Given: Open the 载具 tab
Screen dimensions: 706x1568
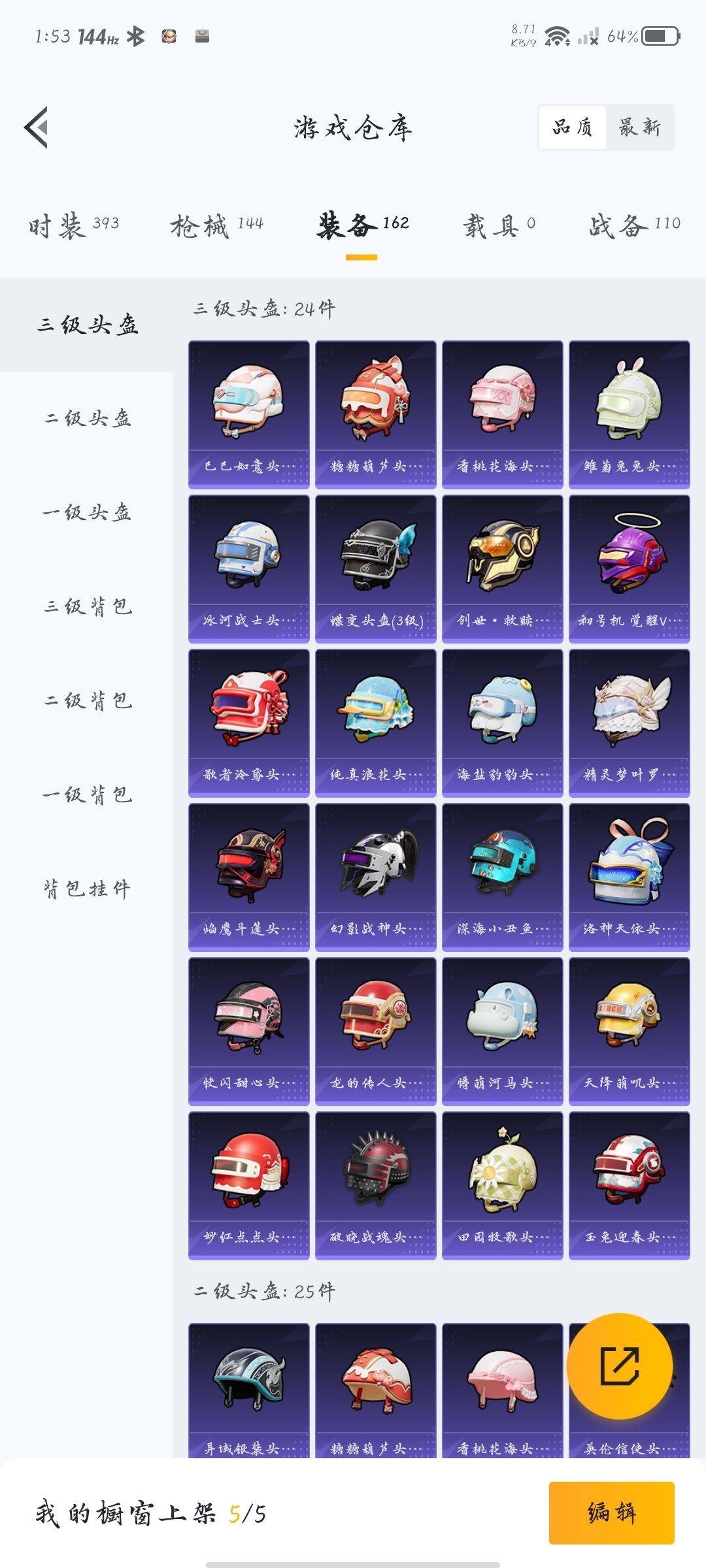Looking at the screenshot, I should tap(499, 226).
